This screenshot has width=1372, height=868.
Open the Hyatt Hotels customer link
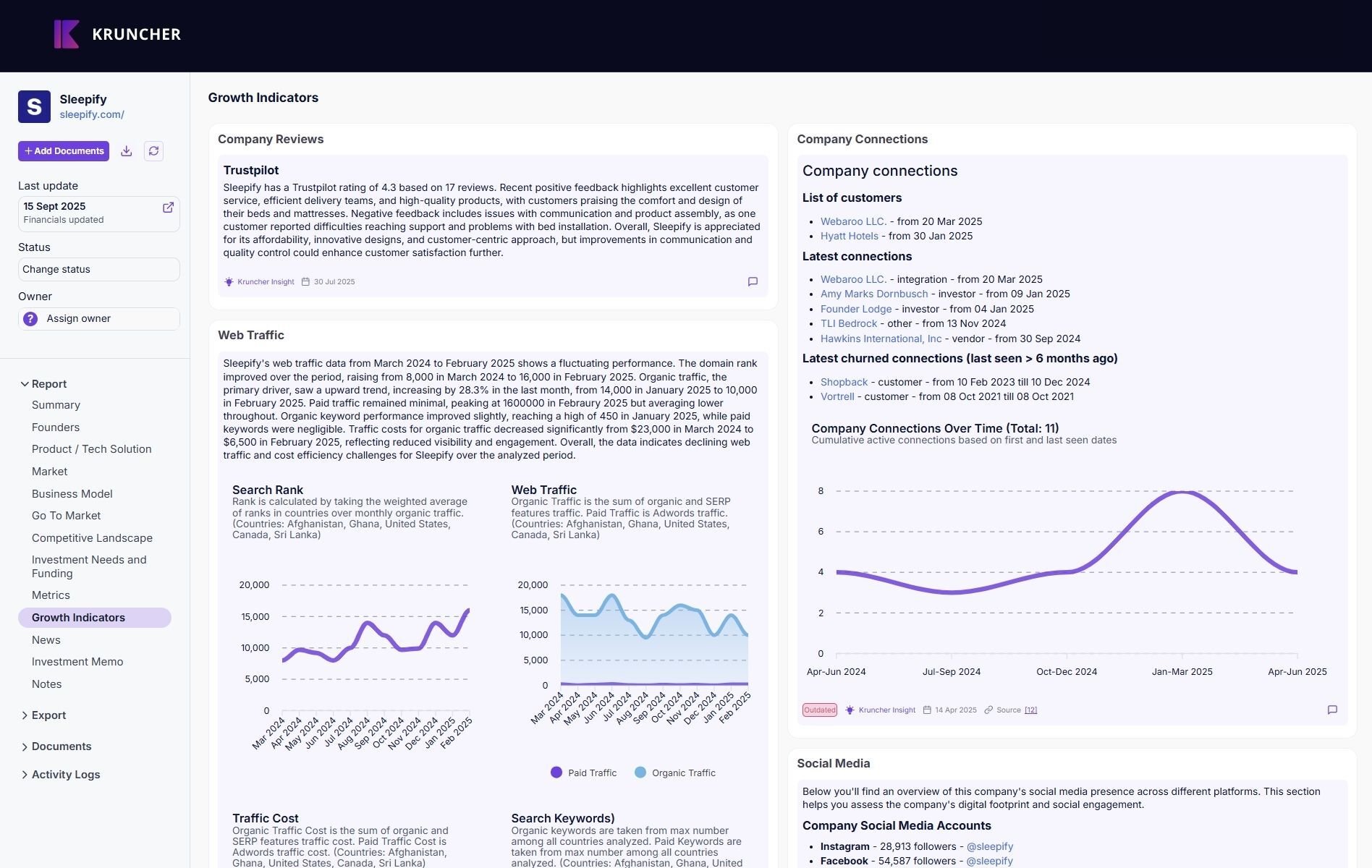[849, 236]
